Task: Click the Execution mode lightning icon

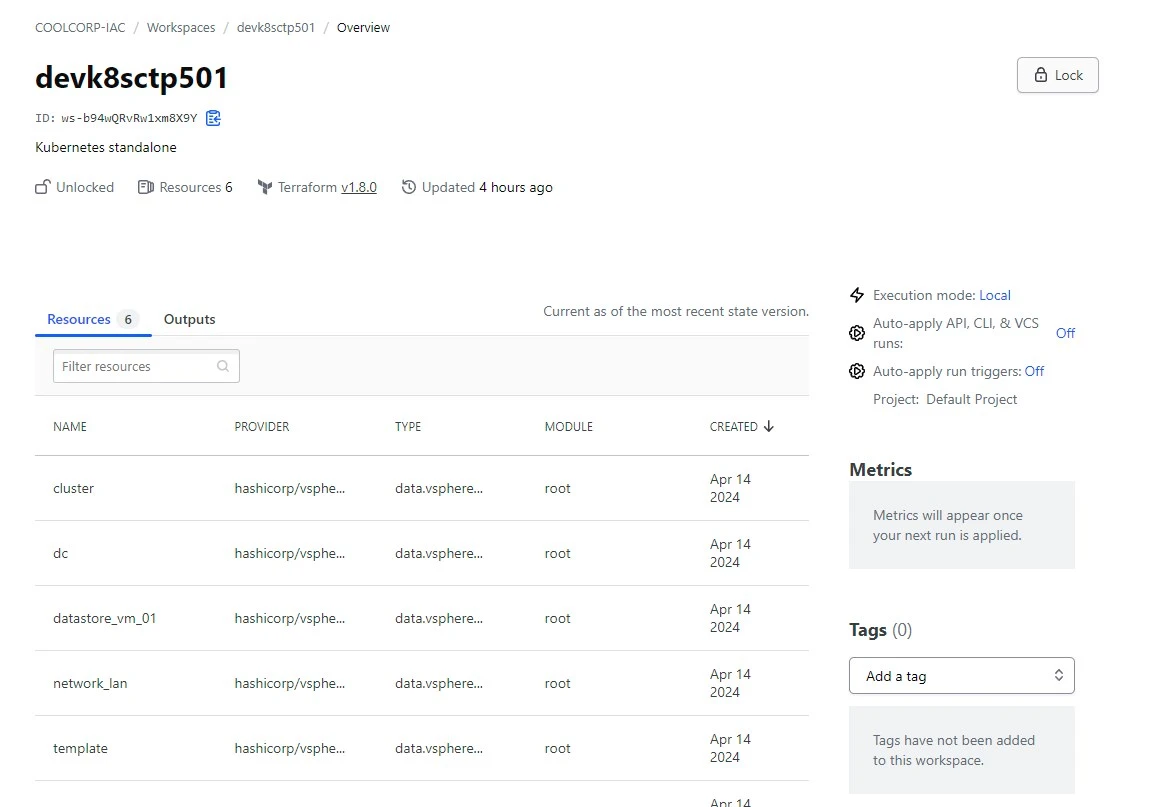Action: pyautogui.click(x=857, y=295)
